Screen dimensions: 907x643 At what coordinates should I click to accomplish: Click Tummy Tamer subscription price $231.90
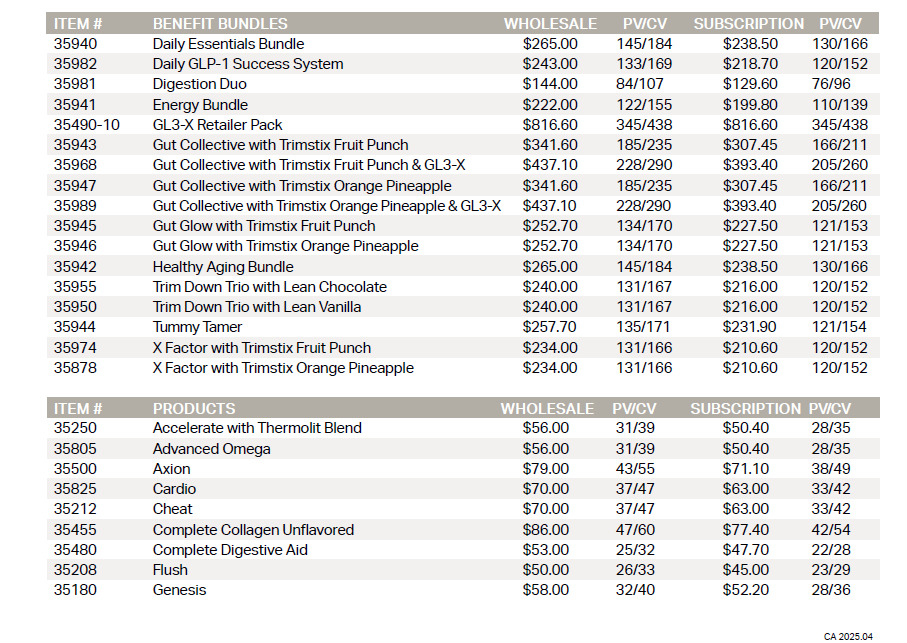pos(749,327)
